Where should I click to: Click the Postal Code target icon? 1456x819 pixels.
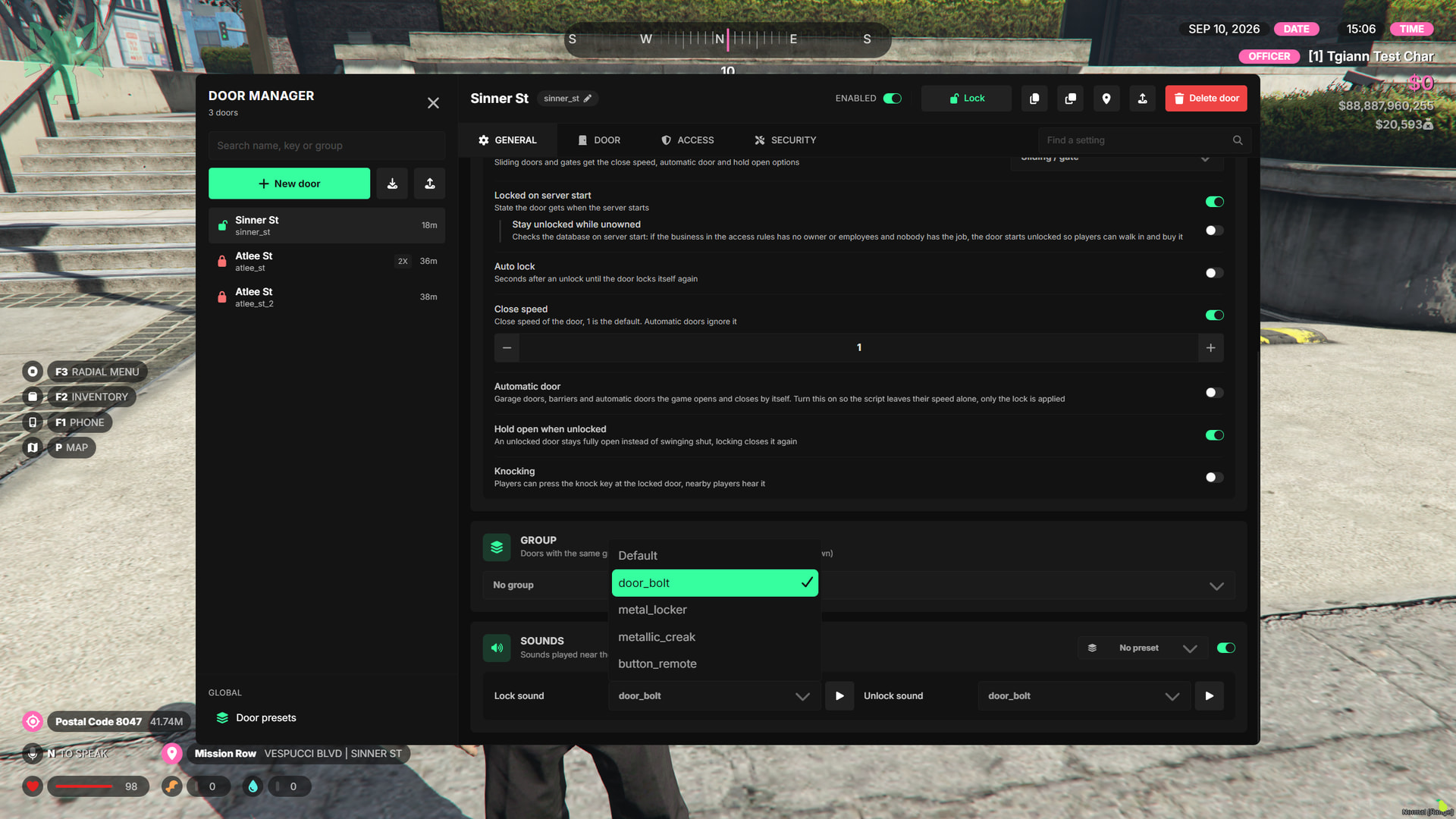click(x=33, y=721)
